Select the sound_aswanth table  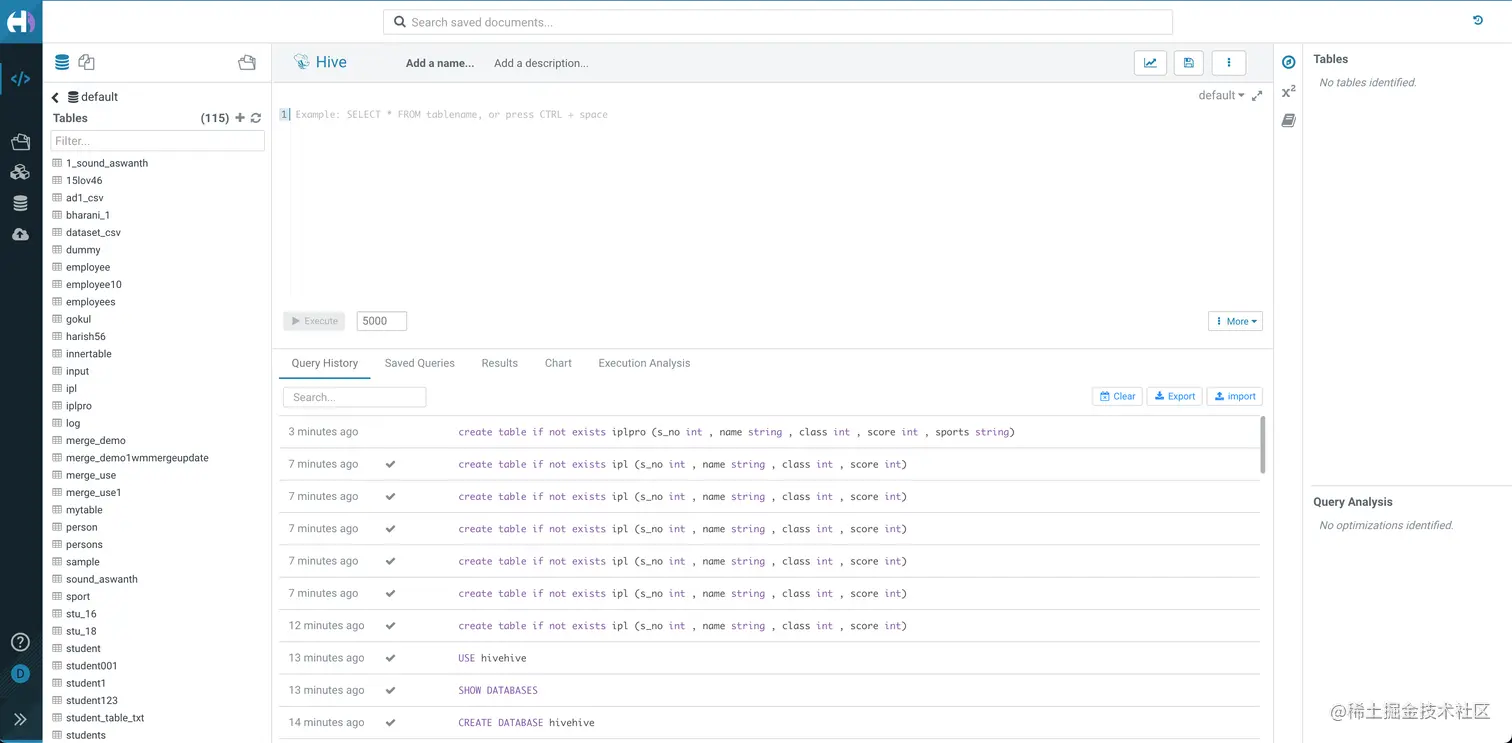[102, 579]
